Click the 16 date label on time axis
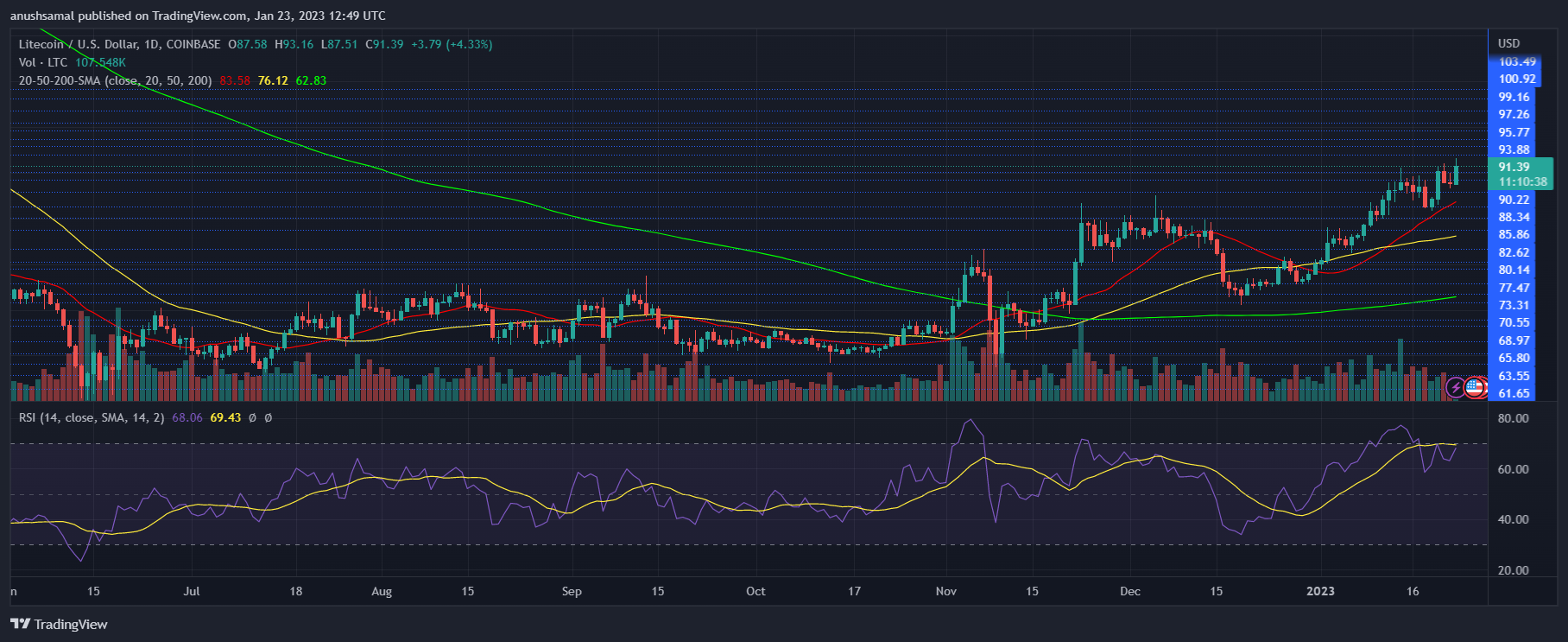Image resolution: width=1568 pixels, height=642 pixels. coord(1413,591)
